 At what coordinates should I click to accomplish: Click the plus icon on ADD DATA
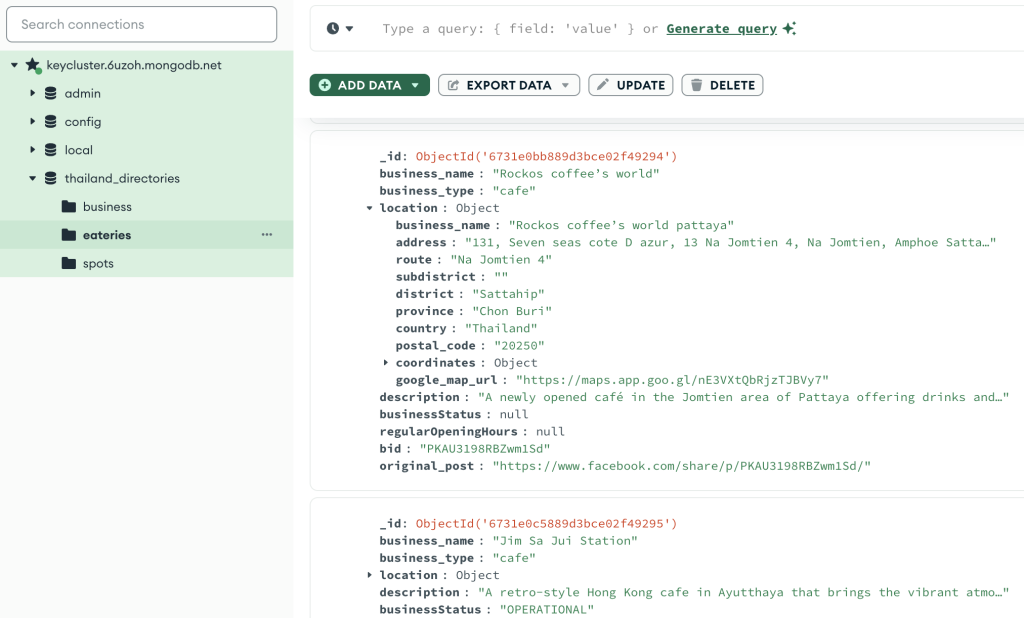[x=325, y=85]
